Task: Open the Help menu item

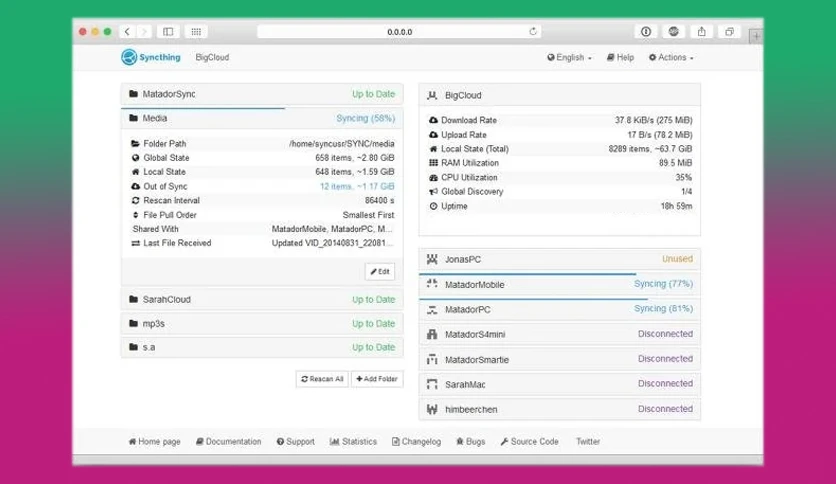Action: (620, 58)
